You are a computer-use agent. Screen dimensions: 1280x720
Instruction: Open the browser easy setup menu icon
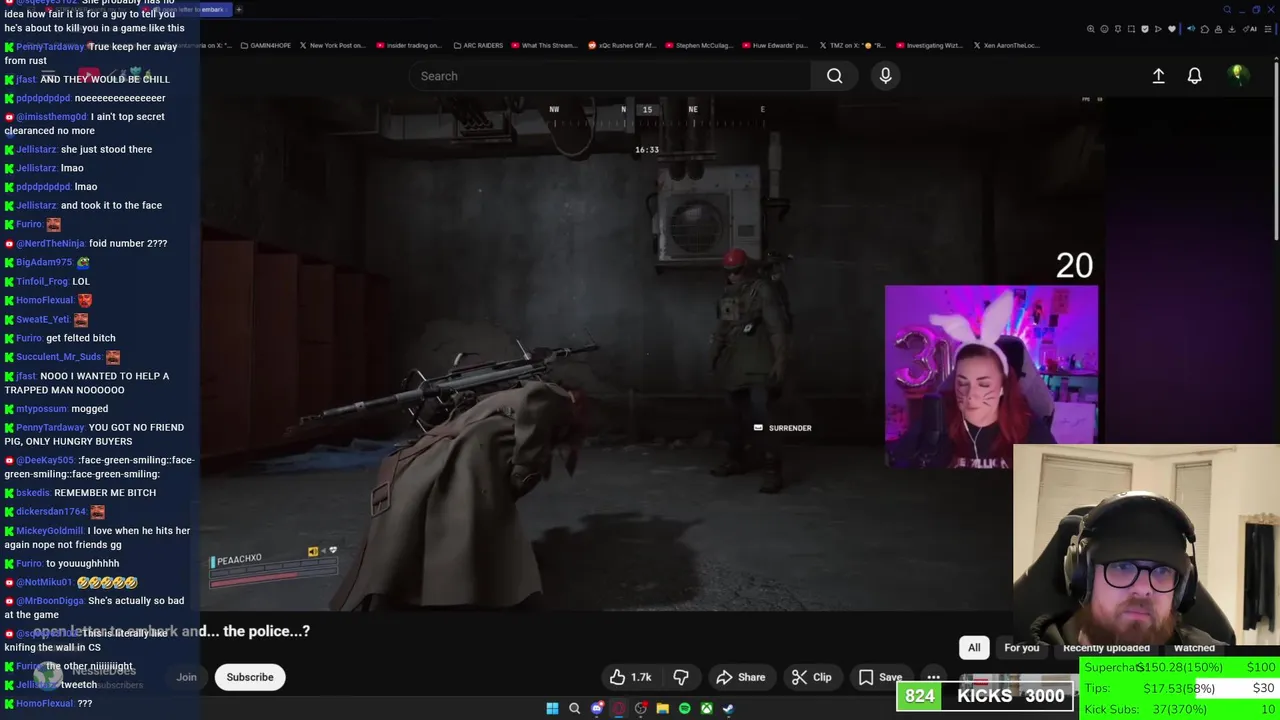click(x=1268, y=29)
